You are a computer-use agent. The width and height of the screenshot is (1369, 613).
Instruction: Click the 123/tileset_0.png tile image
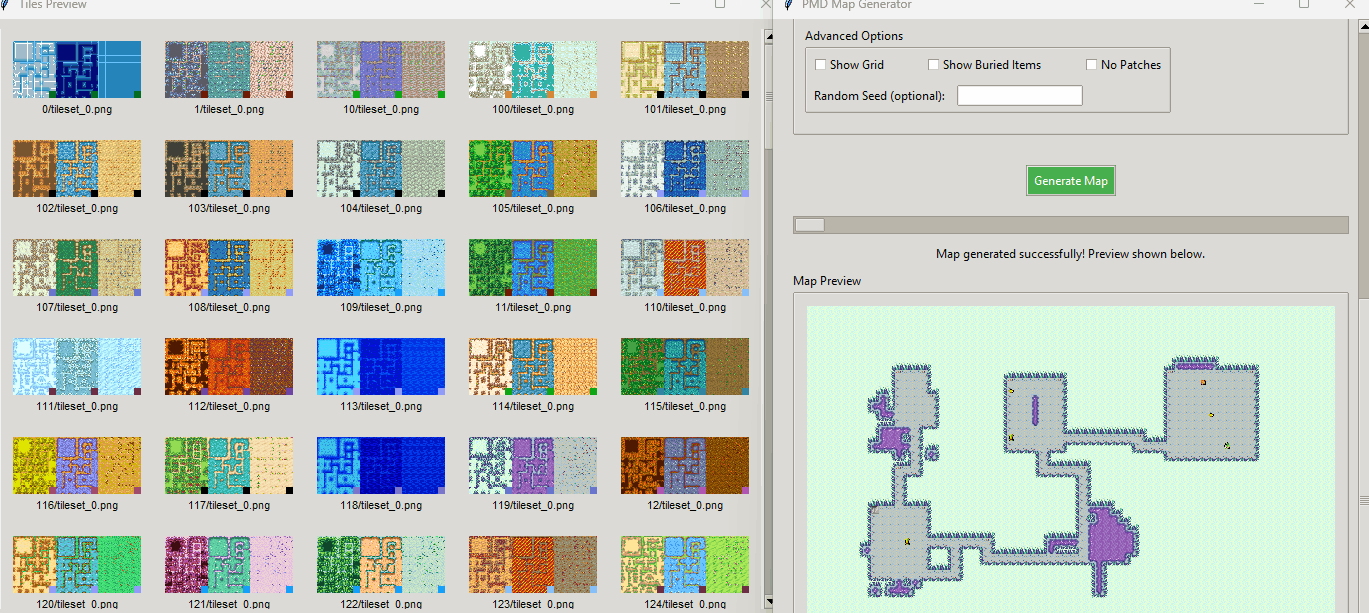pos(533,564)
